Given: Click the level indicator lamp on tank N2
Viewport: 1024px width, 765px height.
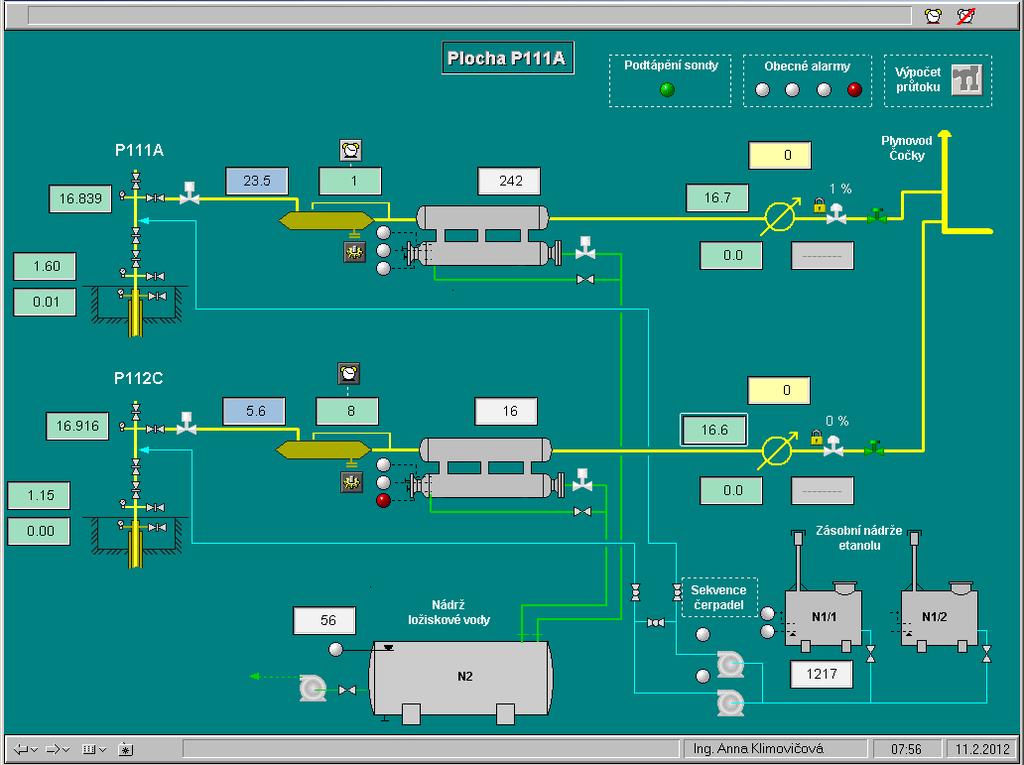Looking at the screenshot, I should [336, 649].
